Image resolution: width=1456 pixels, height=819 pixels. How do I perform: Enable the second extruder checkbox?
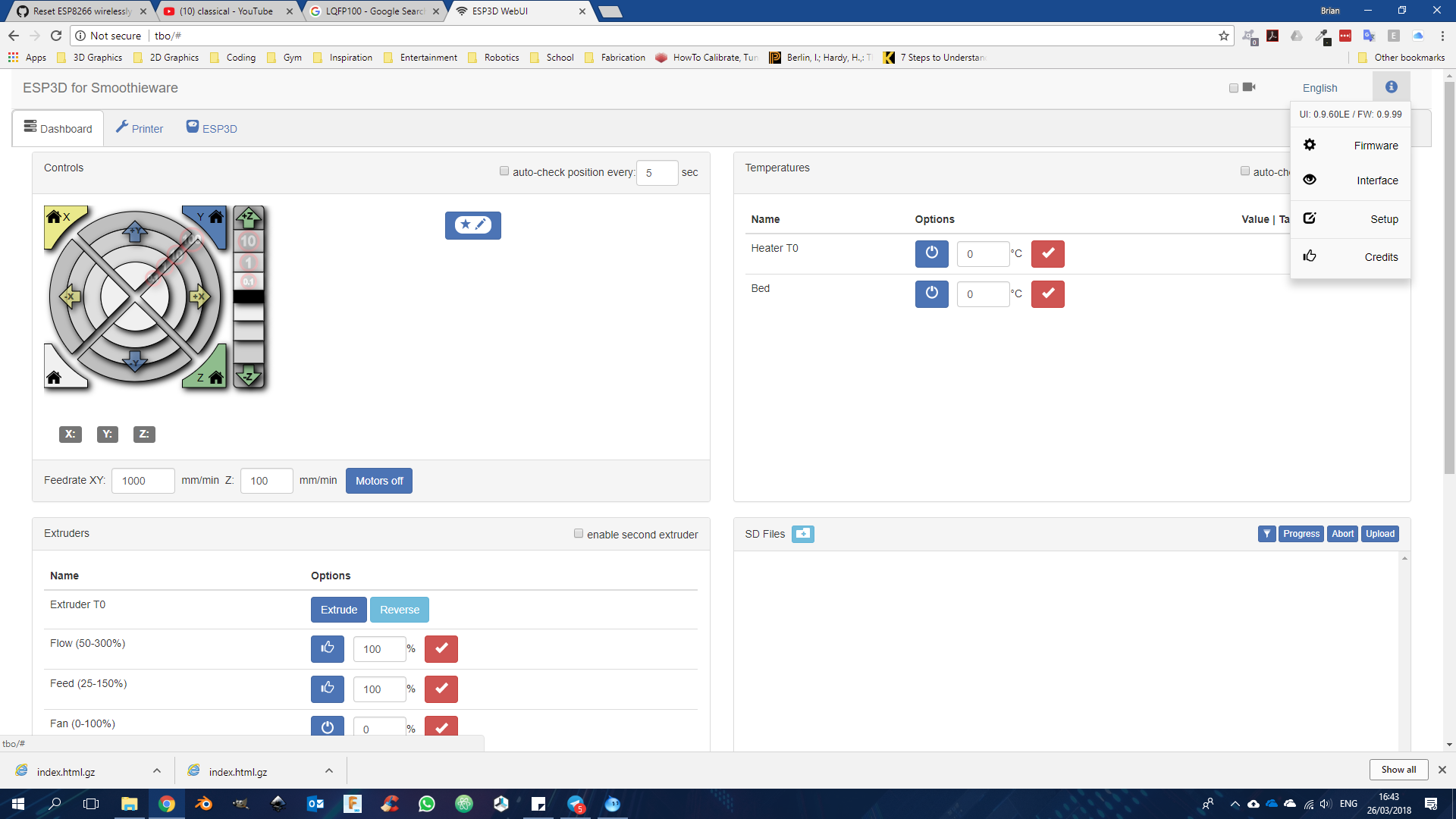coord(579,533)
